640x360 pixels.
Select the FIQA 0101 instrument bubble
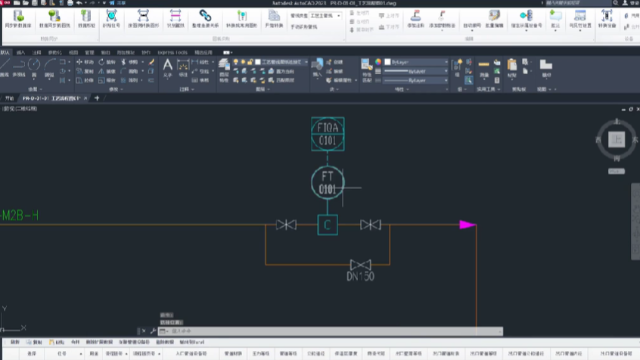click(x=328, y=134)
